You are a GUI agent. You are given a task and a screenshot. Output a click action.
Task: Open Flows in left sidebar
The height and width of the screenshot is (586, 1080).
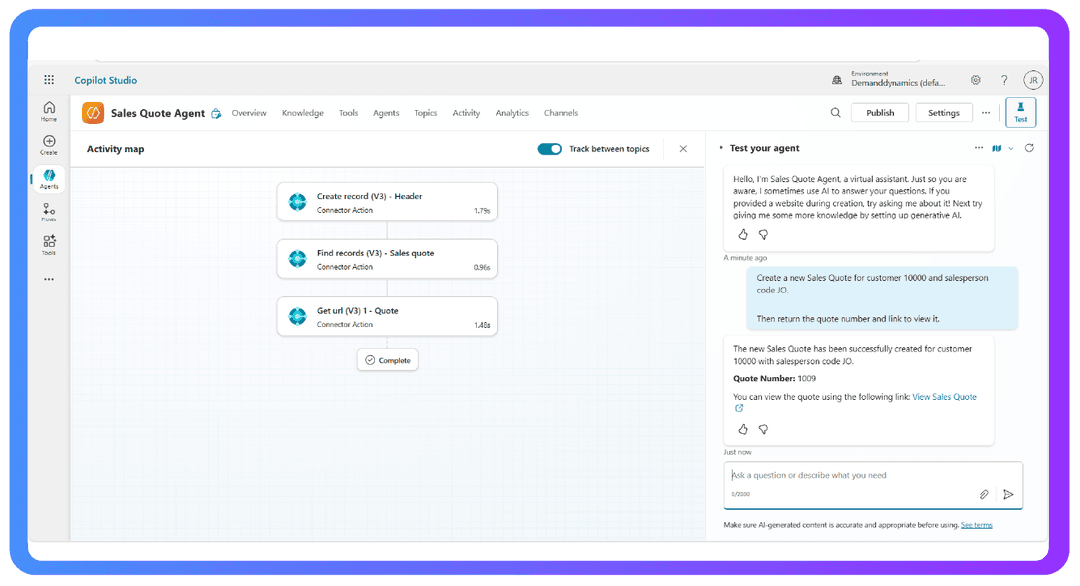(x=49, y=211)
